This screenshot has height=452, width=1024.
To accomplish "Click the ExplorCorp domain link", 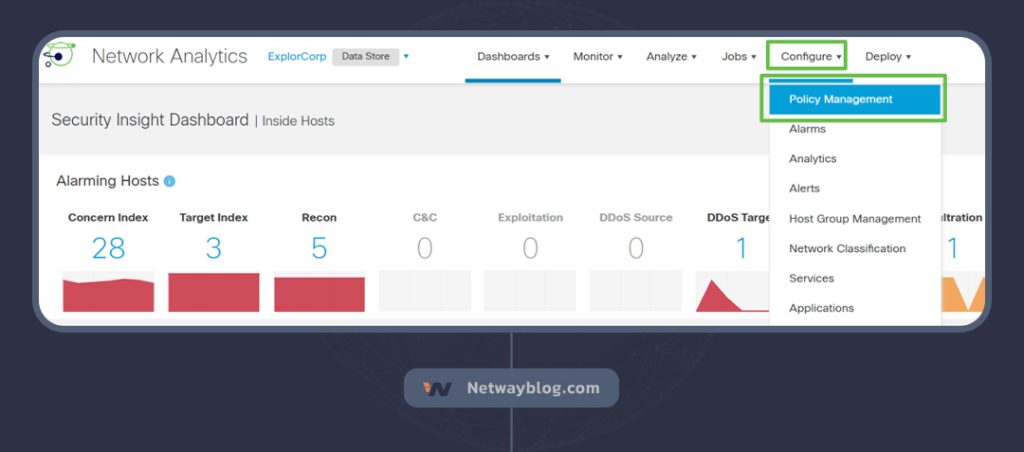I will [x=297, y=56].
